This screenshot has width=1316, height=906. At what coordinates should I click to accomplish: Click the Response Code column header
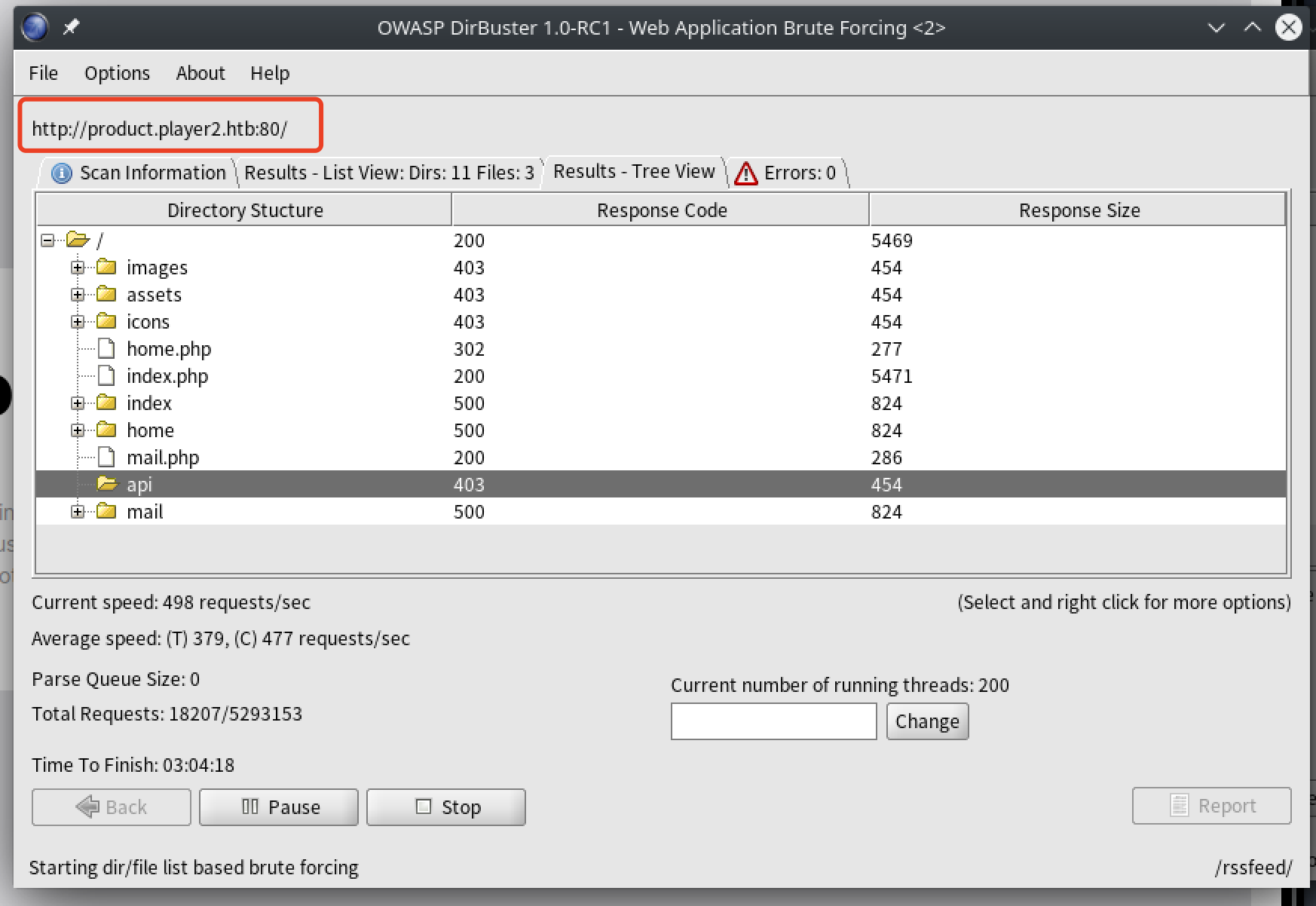(661, 210)
